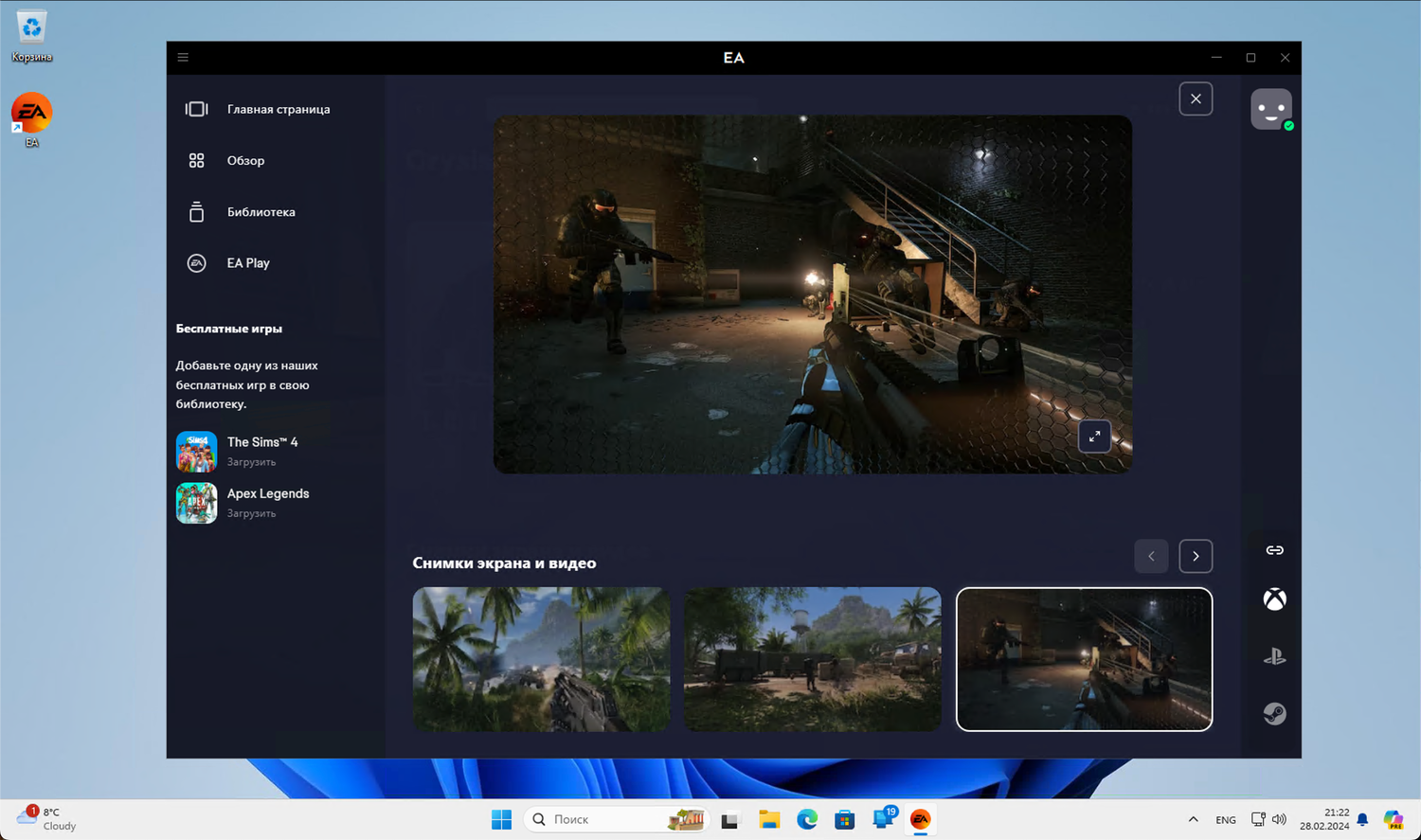Go to Главная страница in the sidebar
The image size is (1421, 840).
click(258, 109)
